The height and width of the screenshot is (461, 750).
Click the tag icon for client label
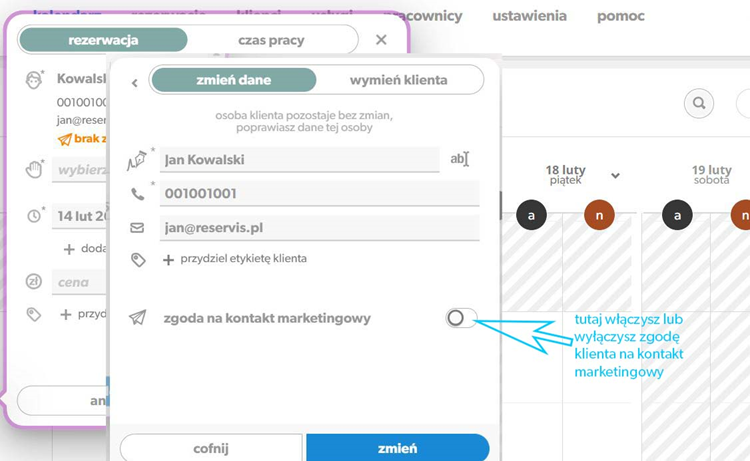click(x=138, y=260)
